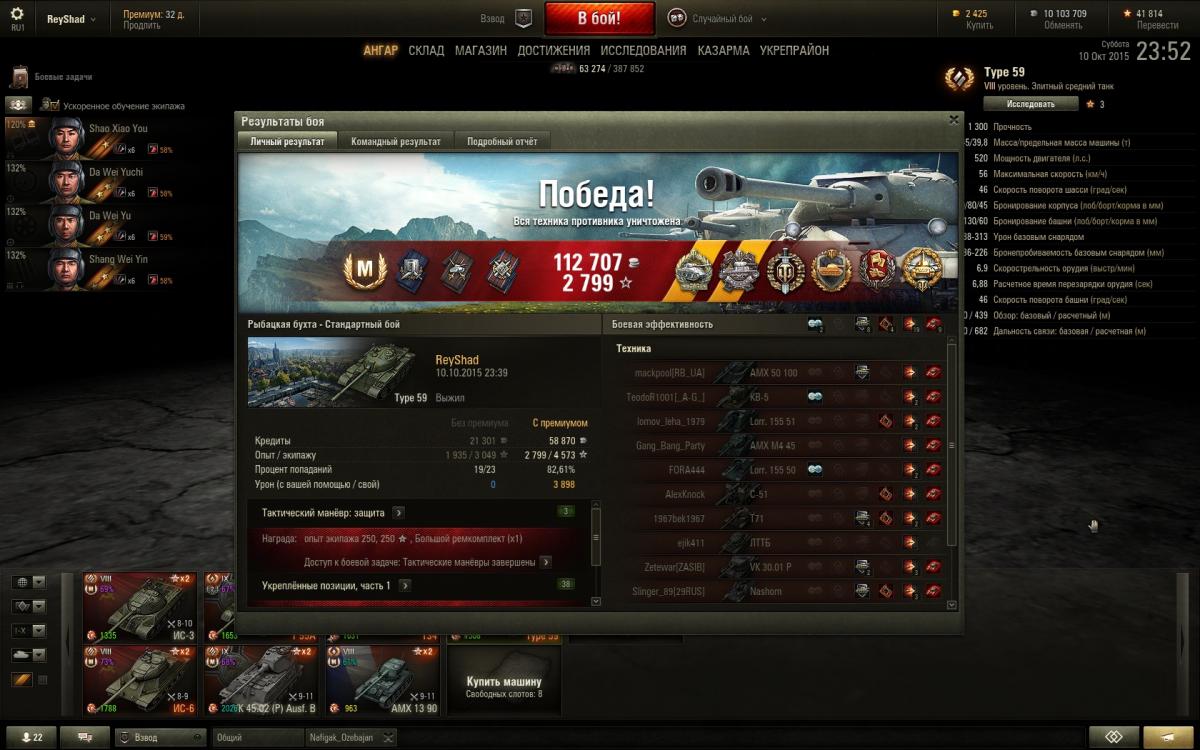Expand Укреплённые позиции, часть 1 details
The width and height of the screenshot is (1200, 750).
(405, 585)
